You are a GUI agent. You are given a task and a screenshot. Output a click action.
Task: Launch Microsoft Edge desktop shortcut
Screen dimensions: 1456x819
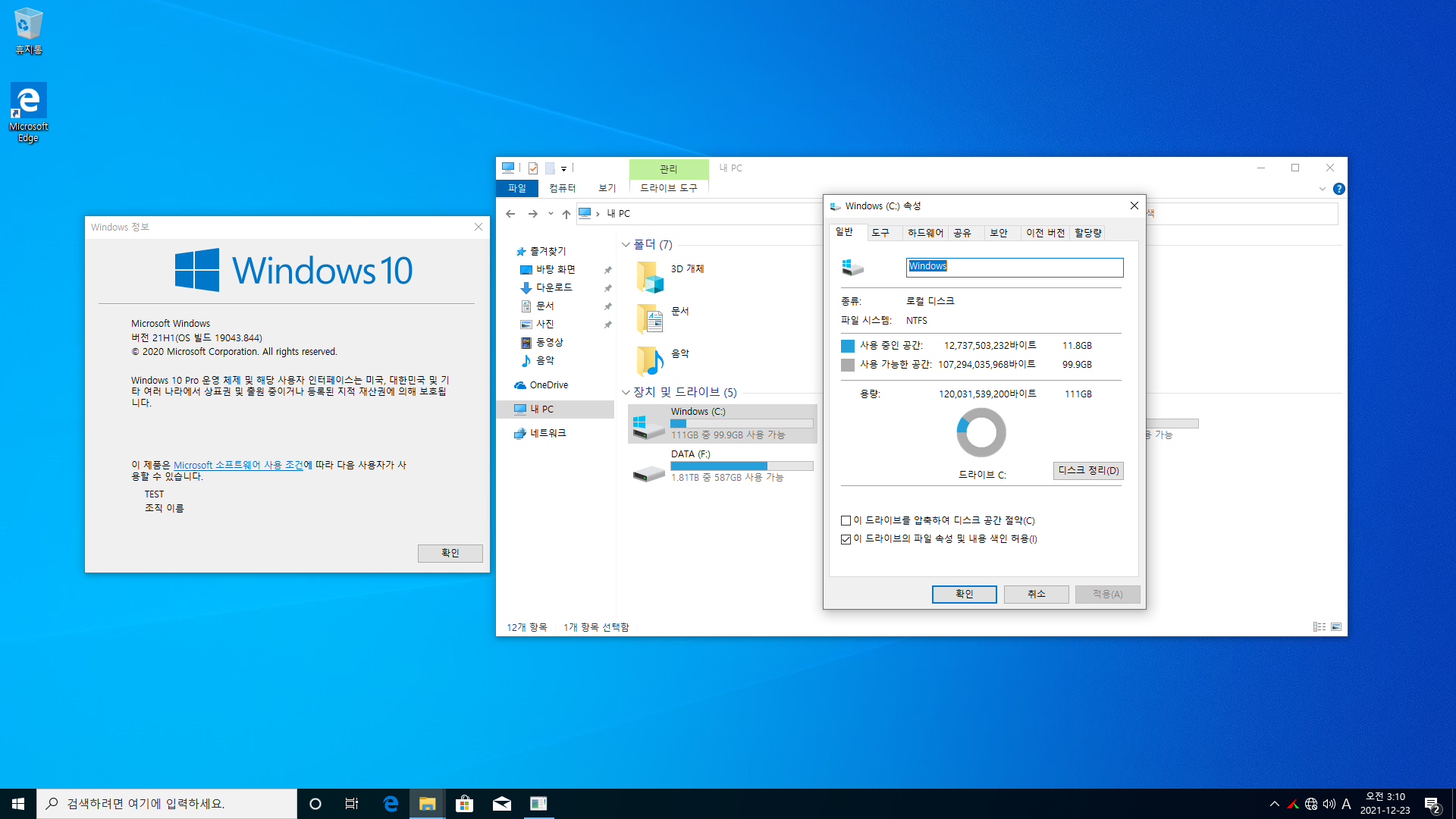tap(29, 112)
